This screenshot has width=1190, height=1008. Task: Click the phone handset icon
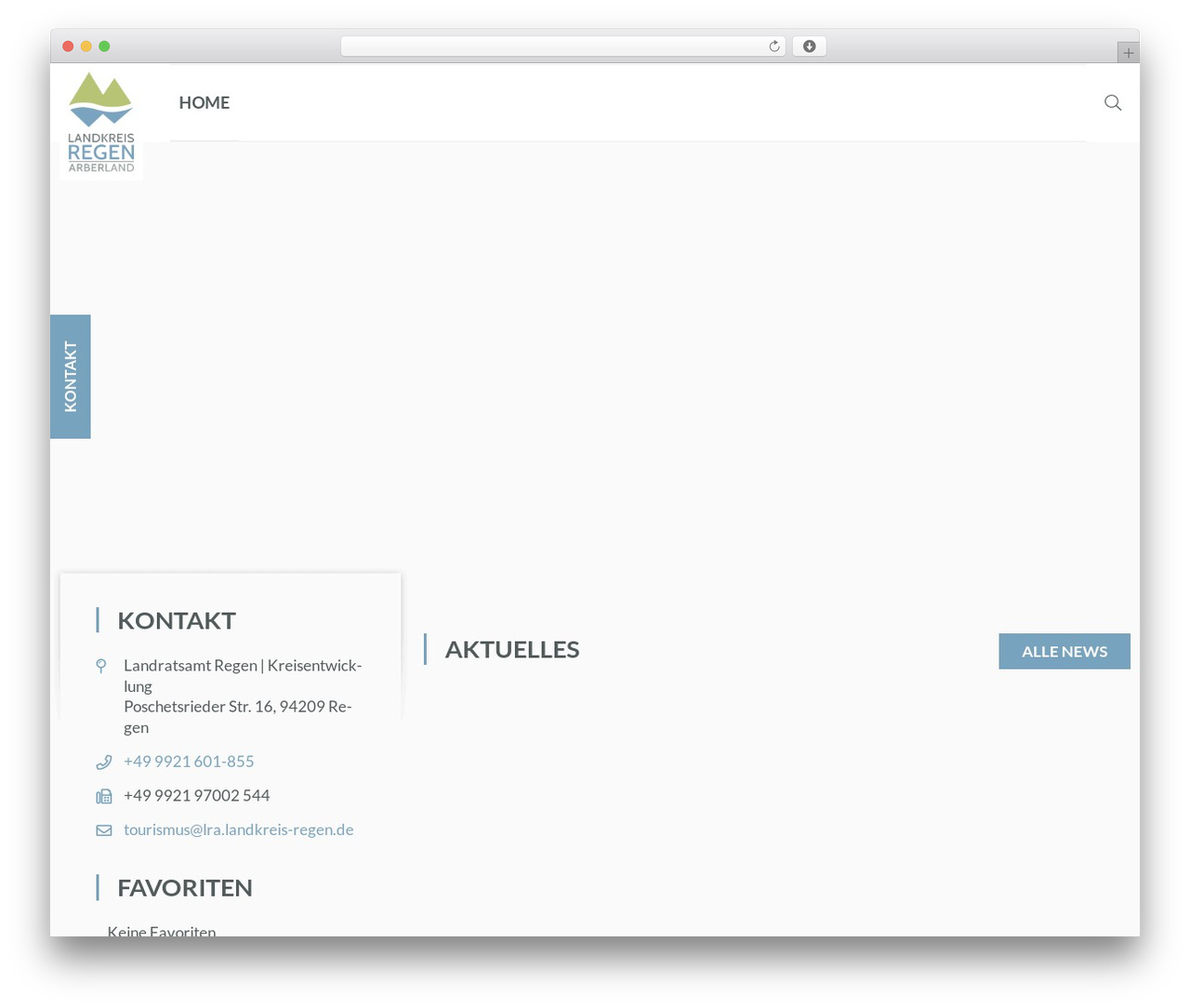click(104, 763)
